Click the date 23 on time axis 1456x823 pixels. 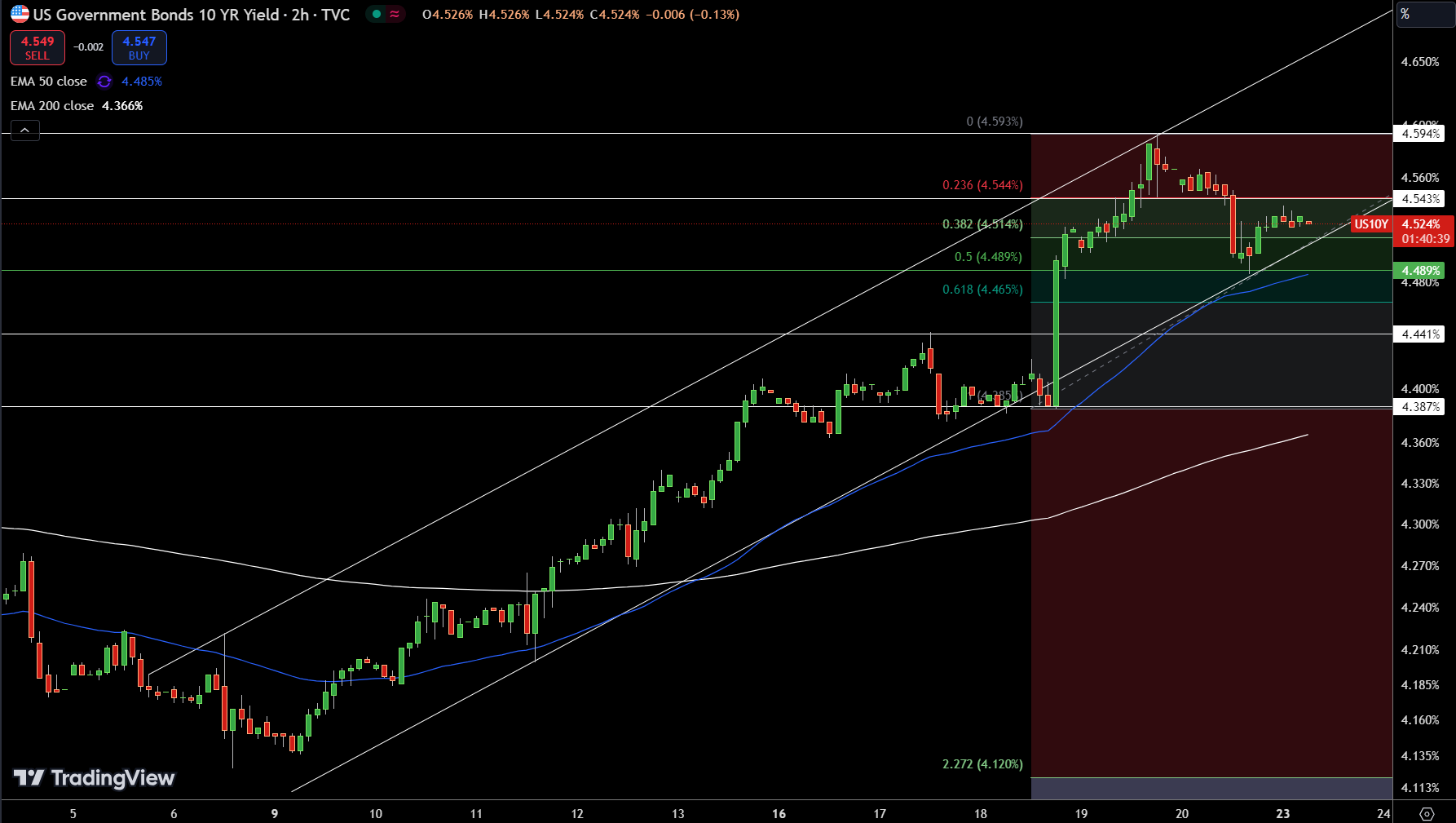[x=1283, y=813]
